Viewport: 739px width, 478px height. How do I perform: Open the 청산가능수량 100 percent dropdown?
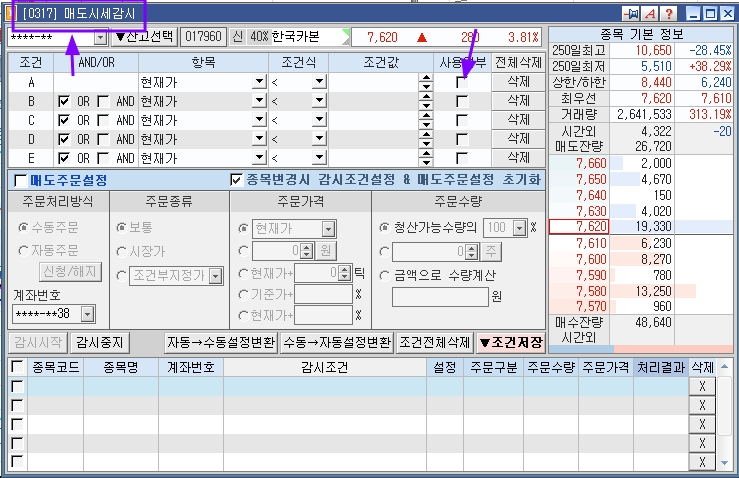pyautogui.click(x=519, y=228)
